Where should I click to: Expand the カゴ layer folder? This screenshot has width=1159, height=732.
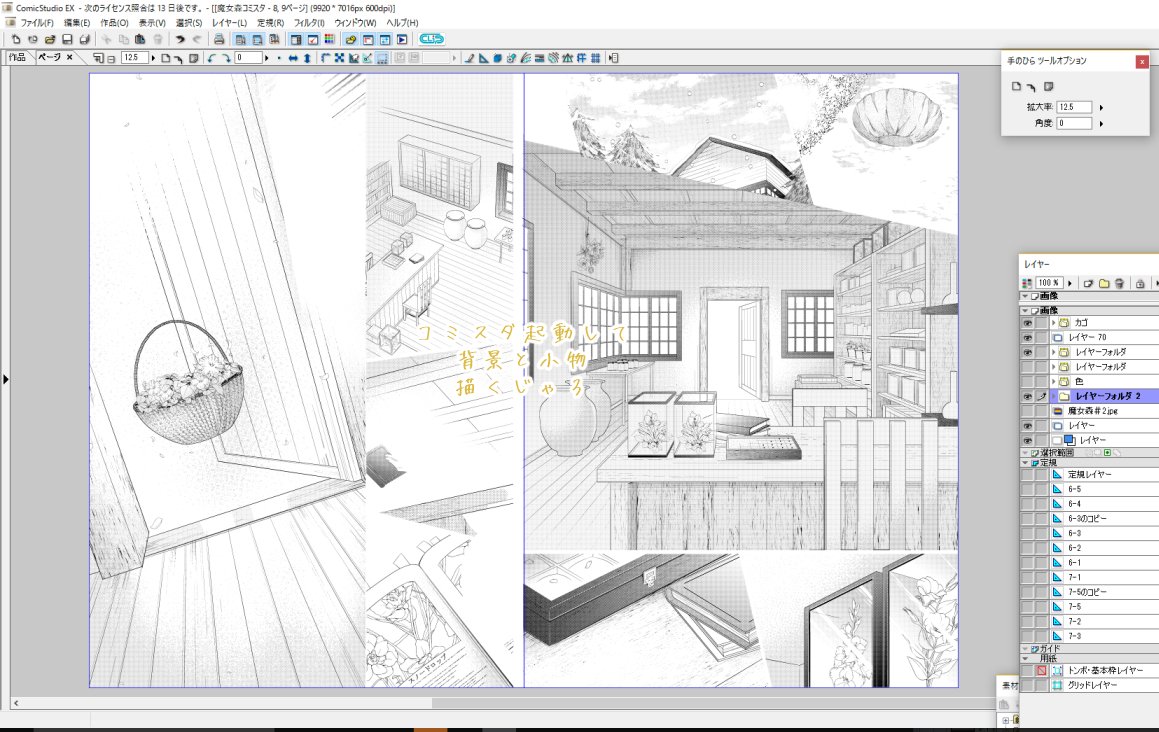(x=1054, y=323)
